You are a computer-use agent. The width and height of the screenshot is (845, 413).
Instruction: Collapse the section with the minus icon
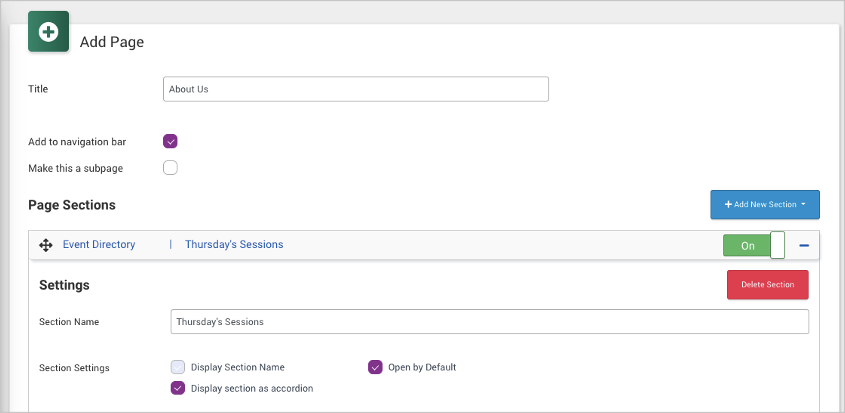click(804, 245)
